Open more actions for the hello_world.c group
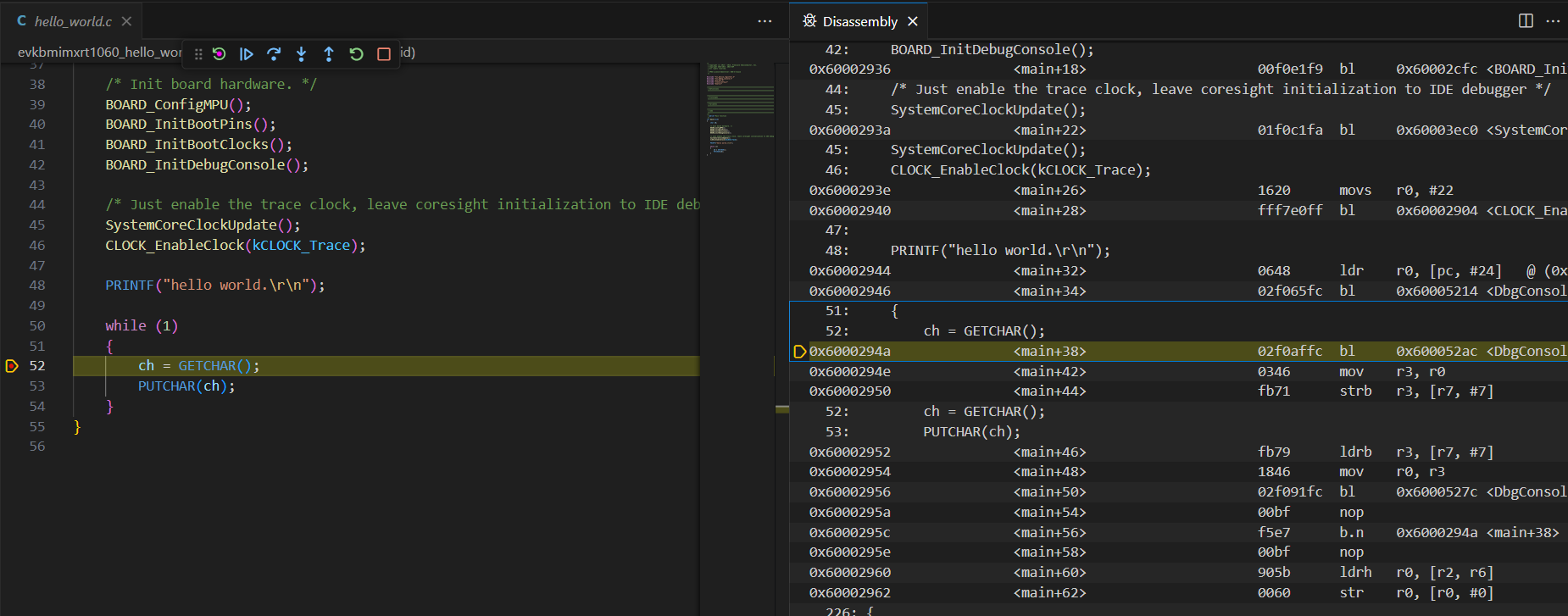Screen dimensions: 1568x616 765,21
